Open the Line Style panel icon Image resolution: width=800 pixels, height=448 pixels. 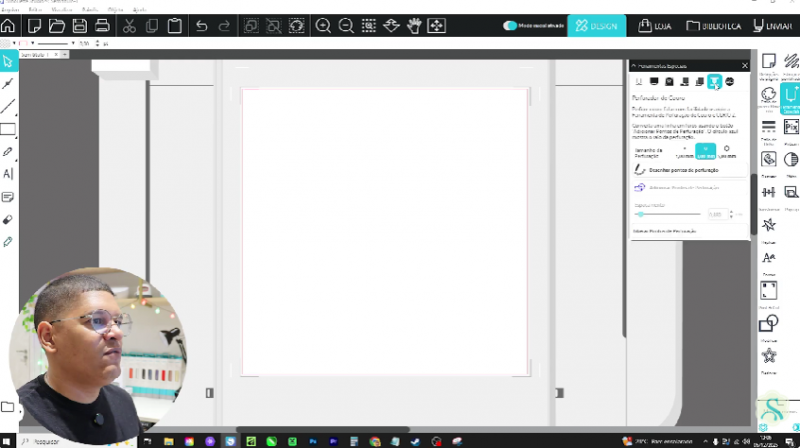768,127
